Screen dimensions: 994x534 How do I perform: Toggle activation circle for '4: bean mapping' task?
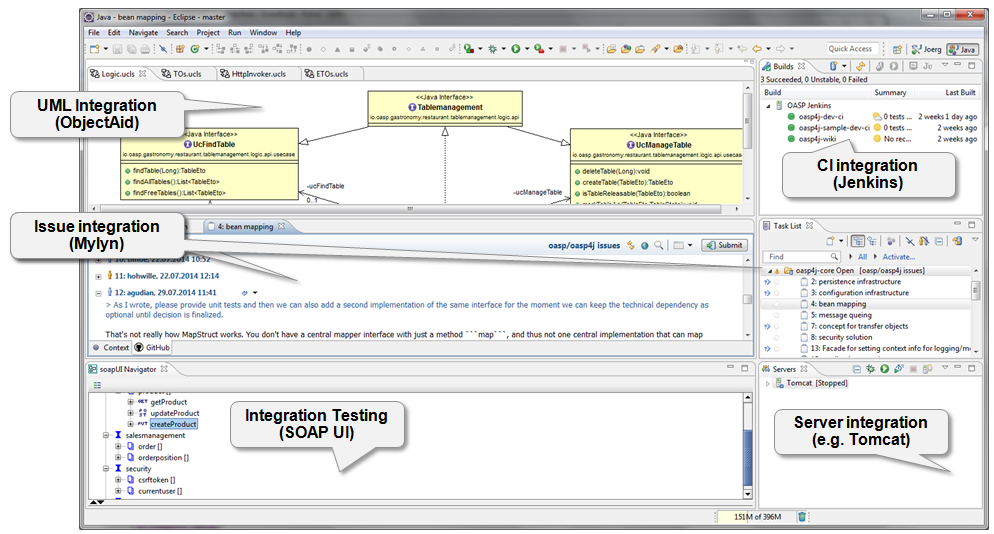pos(777,304)
